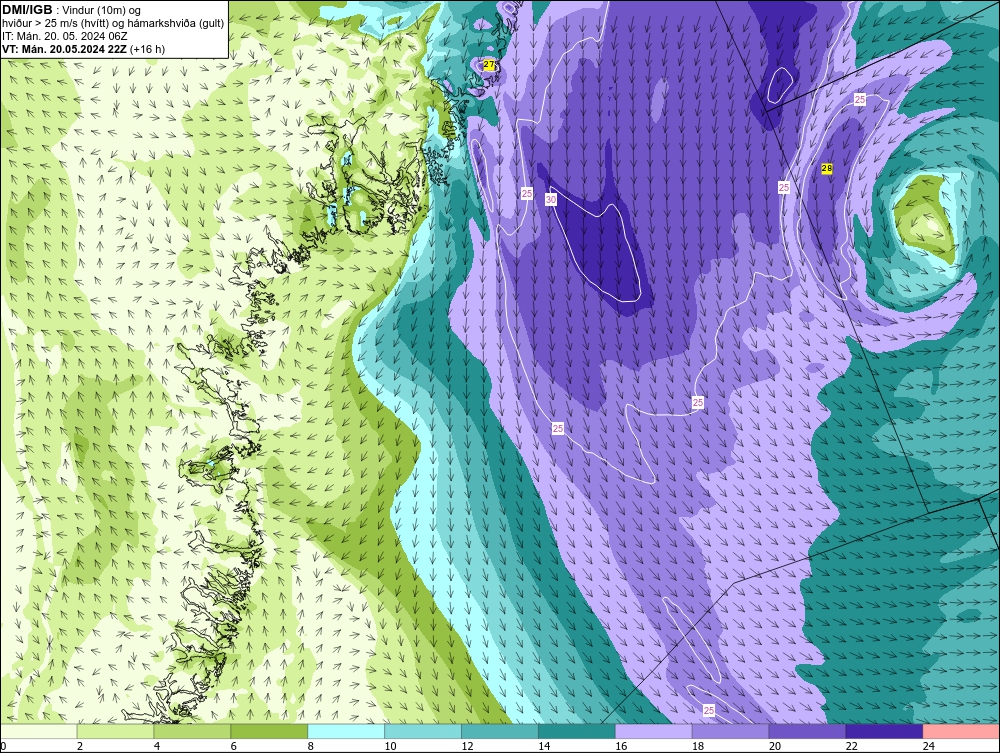Pick the dark indigo 22–24 legend swatch

tap(884, 731)
